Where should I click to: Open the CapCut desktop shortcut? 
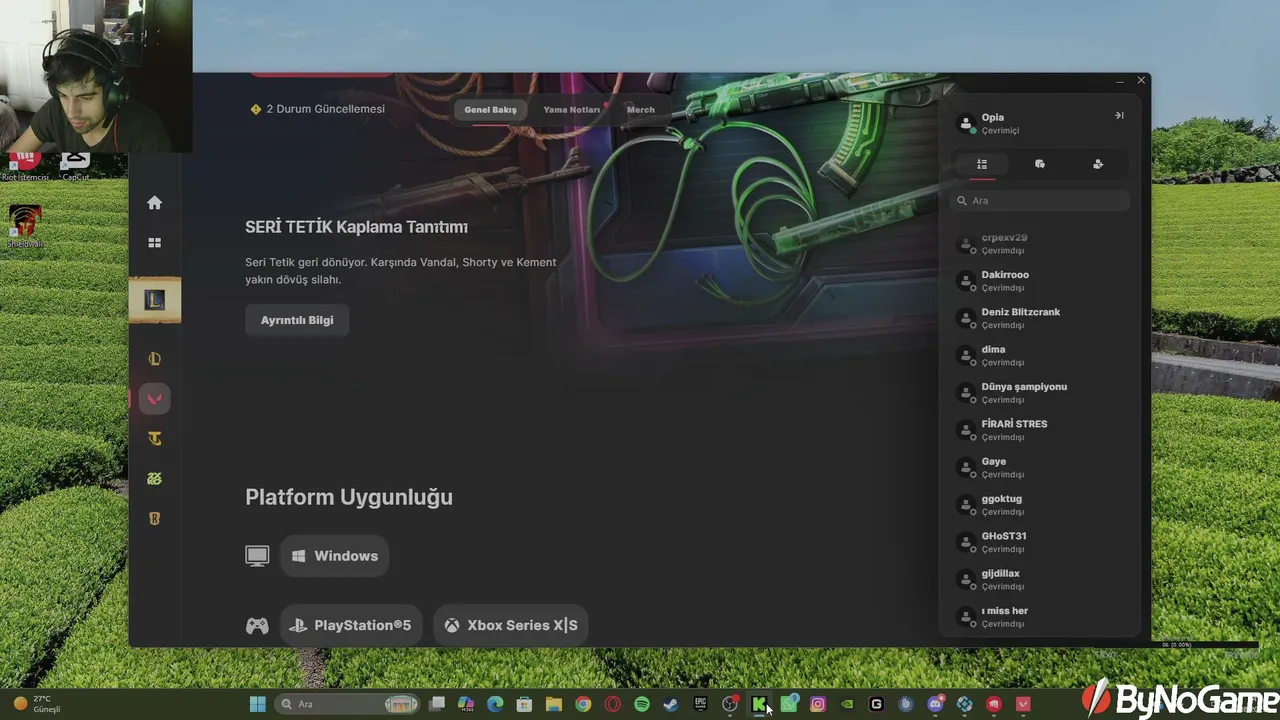76,167
